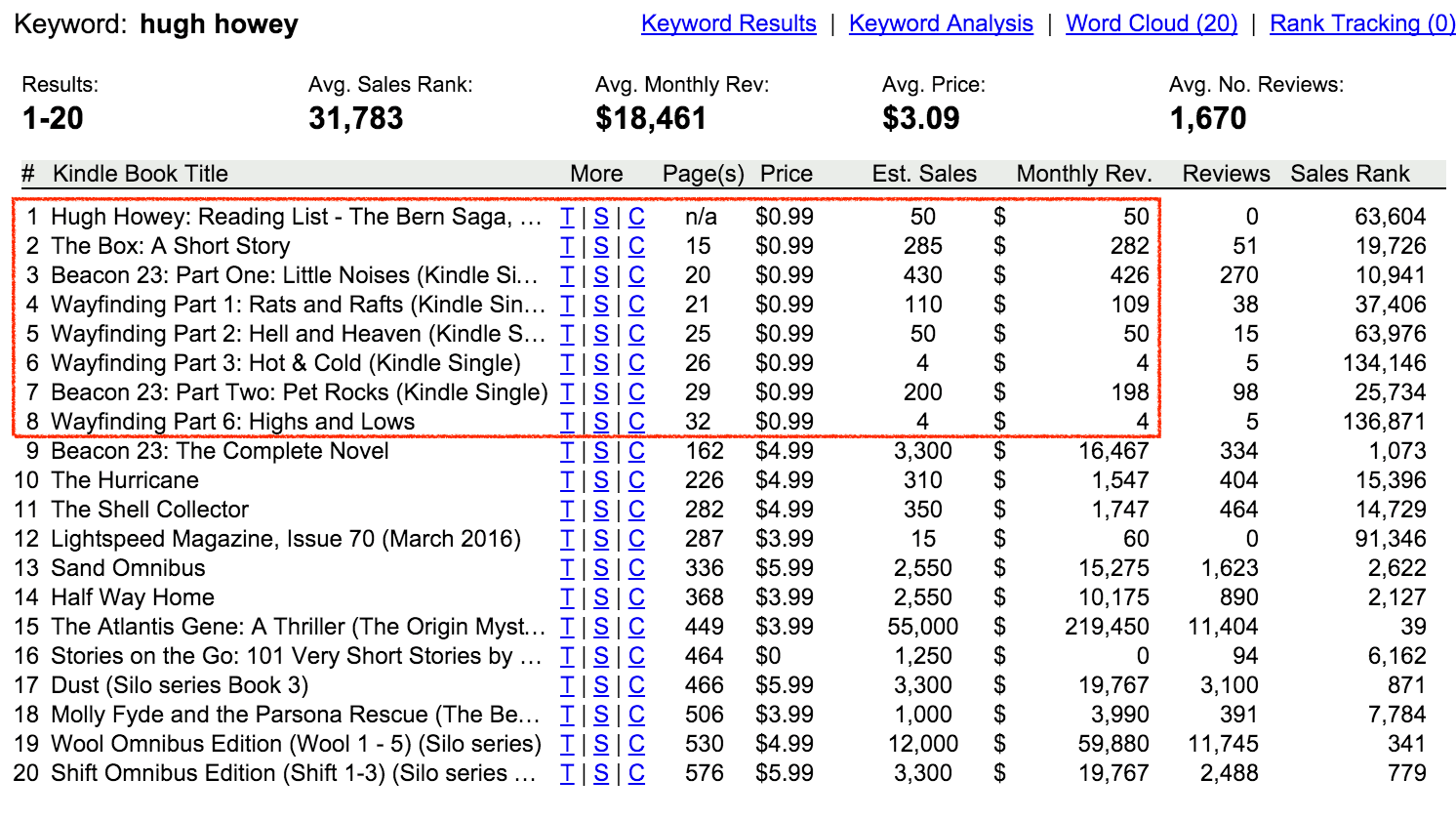The image size is (1456, 820).
Task: Click the T link for Hugh Howey: Reading List row
Action: [x=567, y=217]
